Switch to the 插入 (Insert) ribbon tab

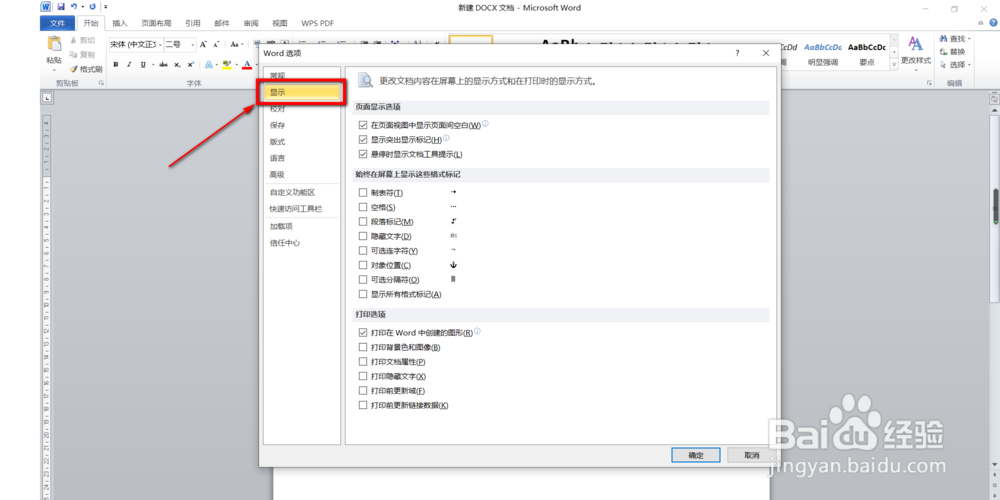(x=120, y=24)
